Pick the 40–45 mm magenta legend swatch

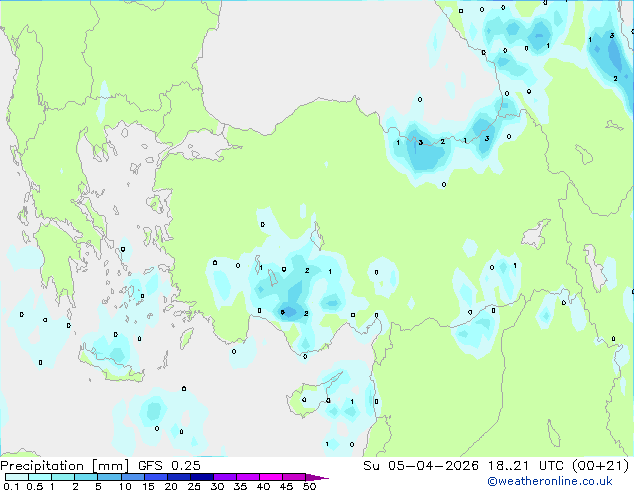(271, 477)
